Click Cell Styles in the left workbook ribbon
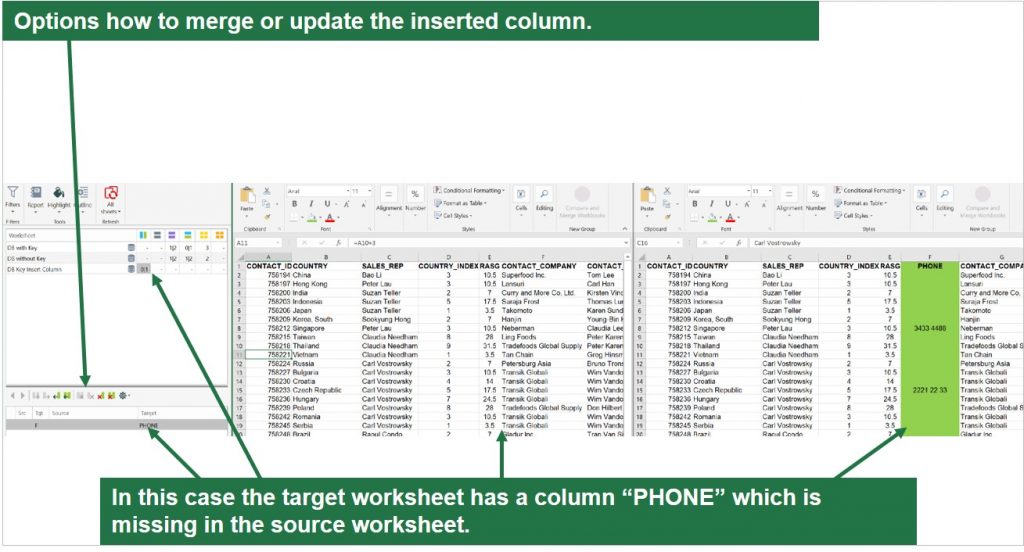Viewport: 1024px width, 552px height. coord(456,215)
